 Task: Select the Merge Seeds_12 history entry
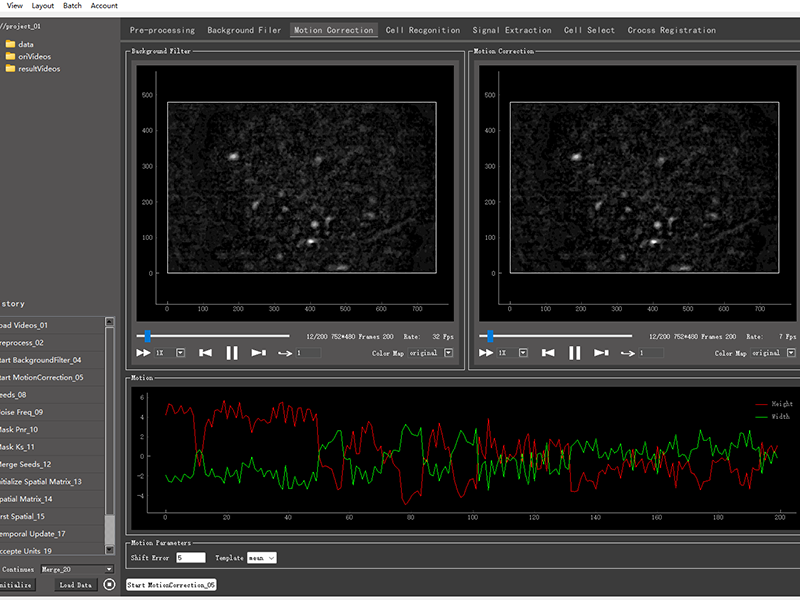click(51, 464)
